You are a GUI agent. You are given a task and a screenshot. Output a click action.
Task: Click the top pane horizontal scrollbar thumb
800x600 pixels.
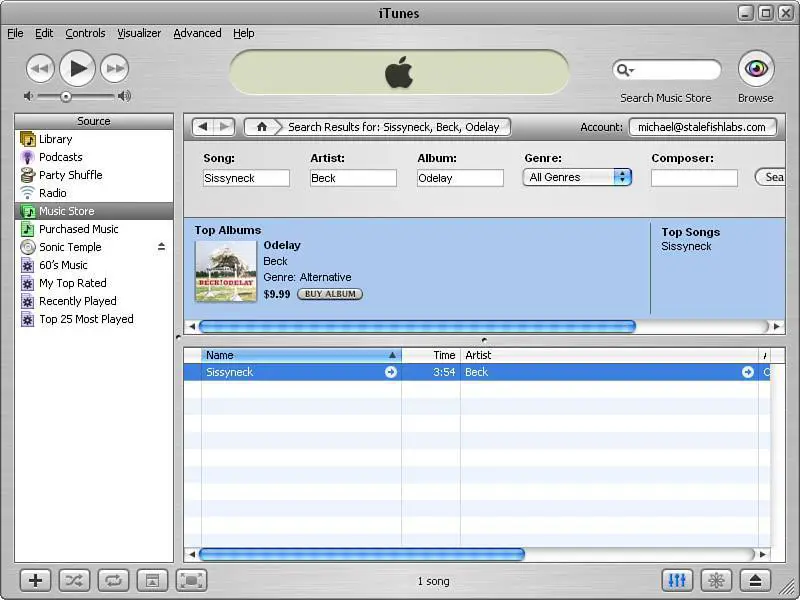coord(417,326)
